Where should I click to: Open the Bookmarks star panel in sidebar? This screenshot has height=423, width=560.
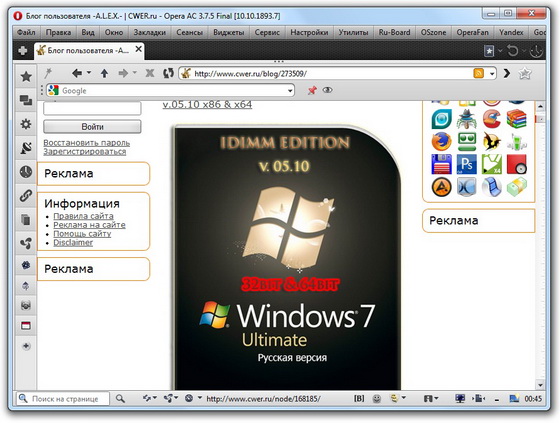26,76
